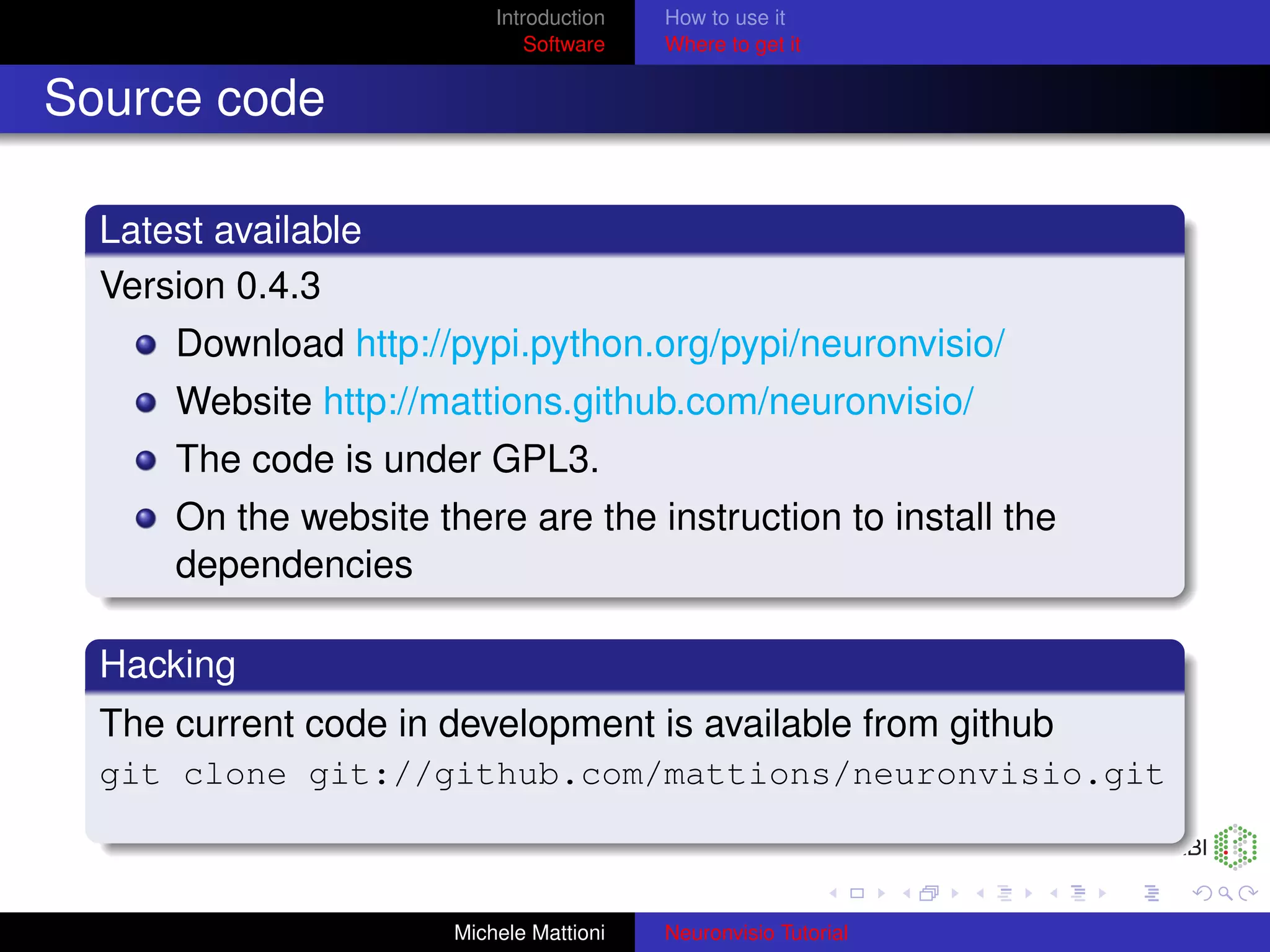The height and width of the screenshot is (952, 1270).
Task: Click the bullet beside Download
Action: click(x=146, y=345)
